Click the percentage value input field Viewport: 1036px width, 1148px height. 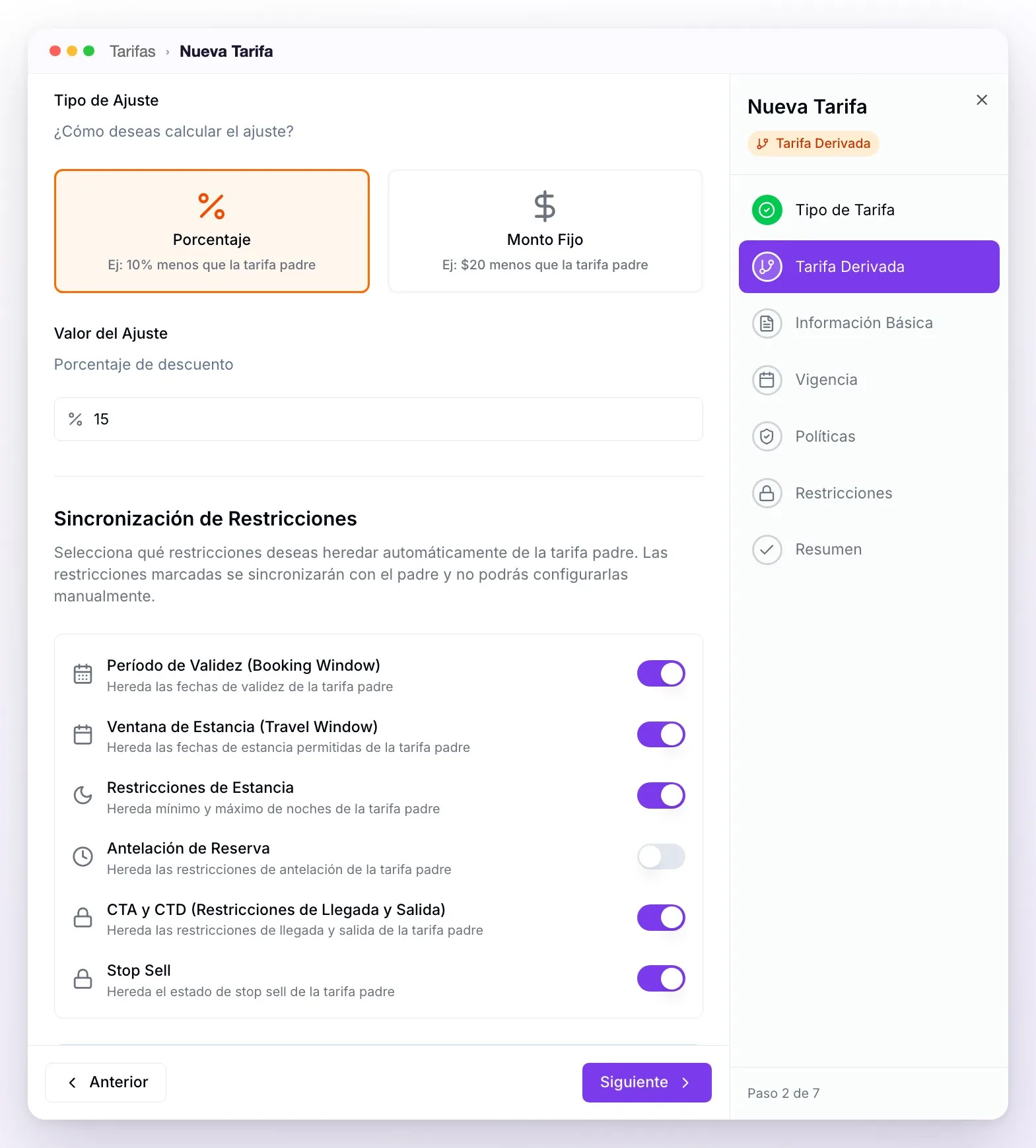[378, 419]
